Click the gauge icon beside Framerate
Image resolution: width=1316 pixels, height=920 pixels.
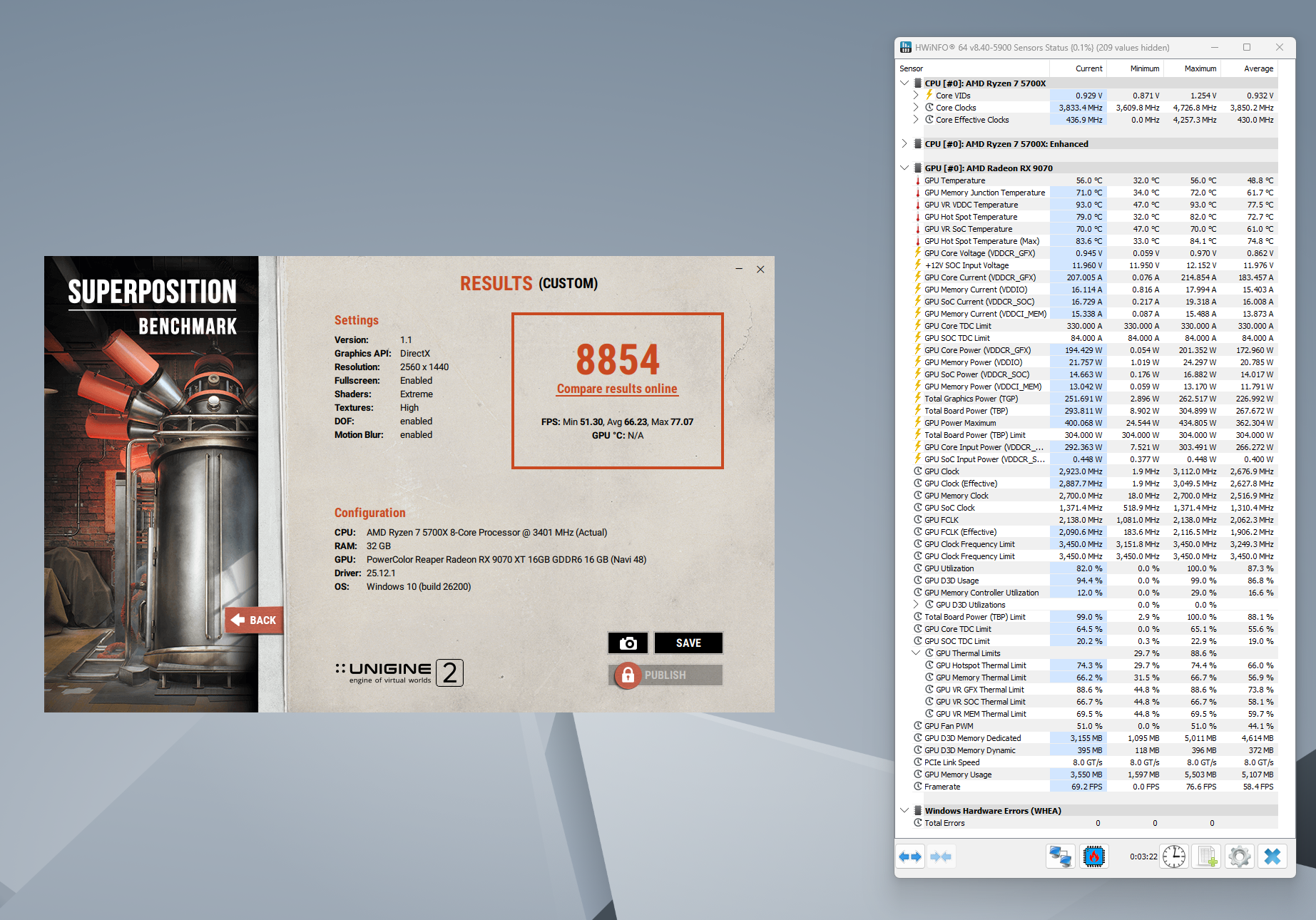coord(918,787)
